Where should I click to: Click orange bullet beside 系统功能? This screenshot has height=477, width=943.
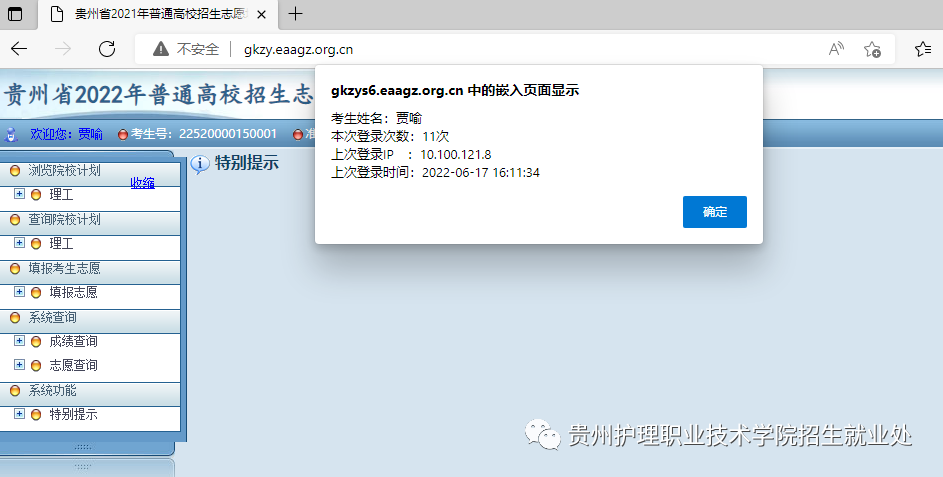click(15, 391)
